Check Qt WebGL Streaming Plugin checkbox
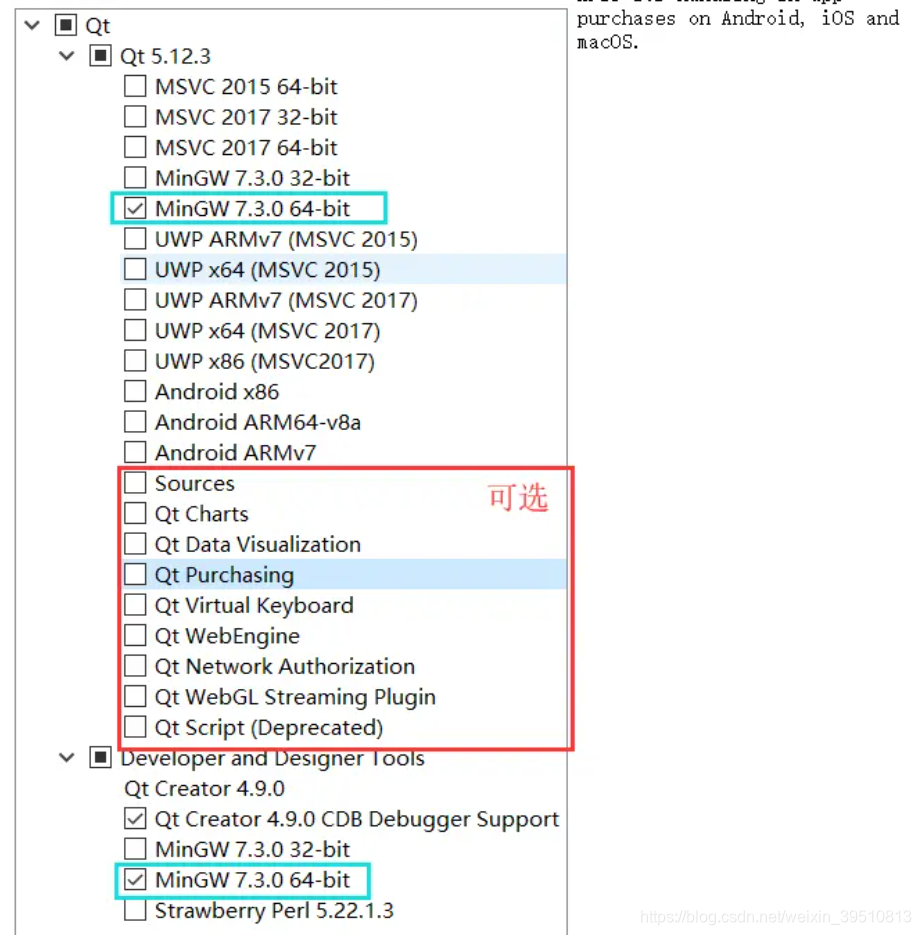 click(135, 696)
